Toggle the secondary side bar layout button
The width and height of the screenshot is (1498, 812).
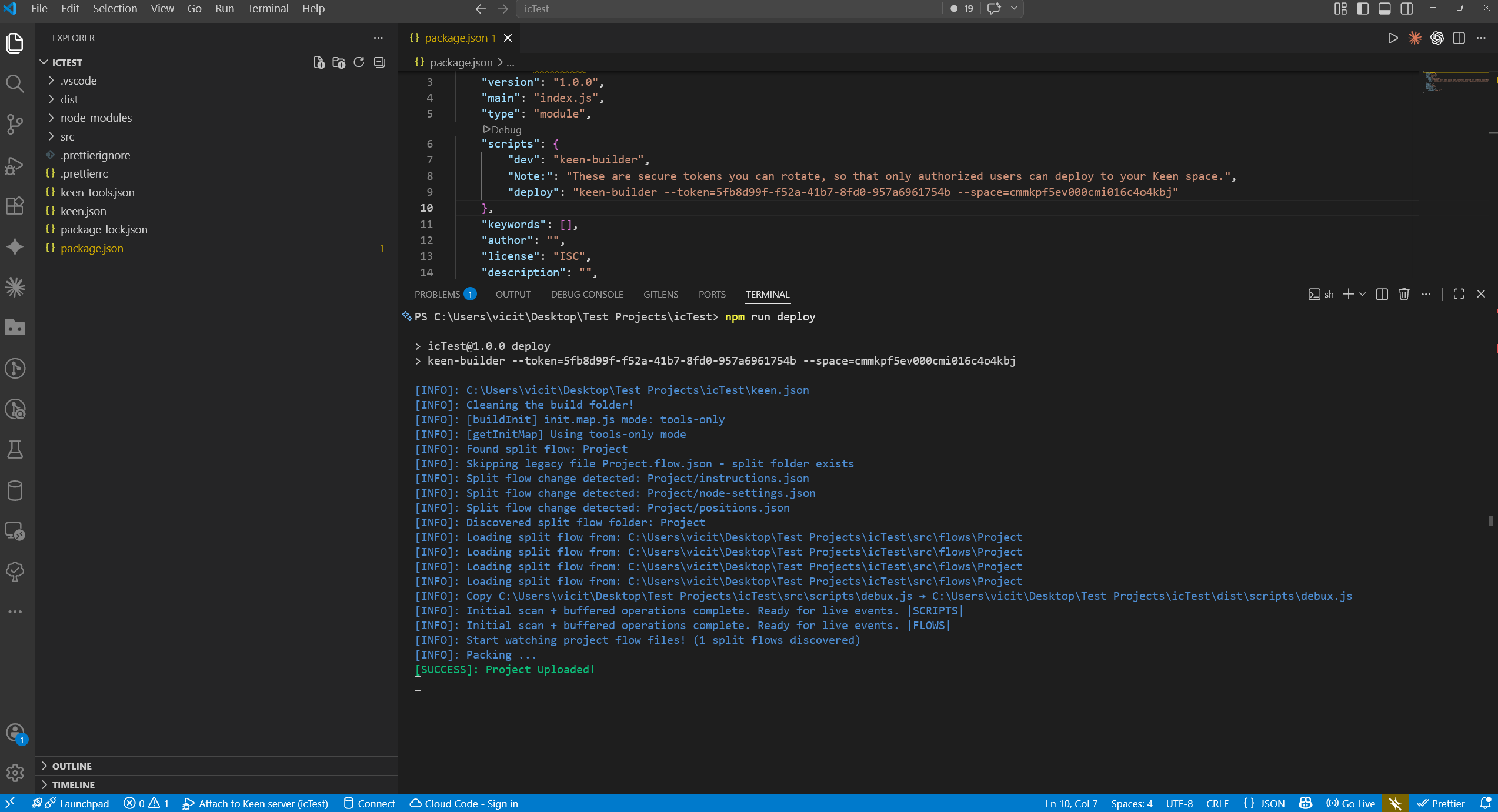pos(1407,8)
